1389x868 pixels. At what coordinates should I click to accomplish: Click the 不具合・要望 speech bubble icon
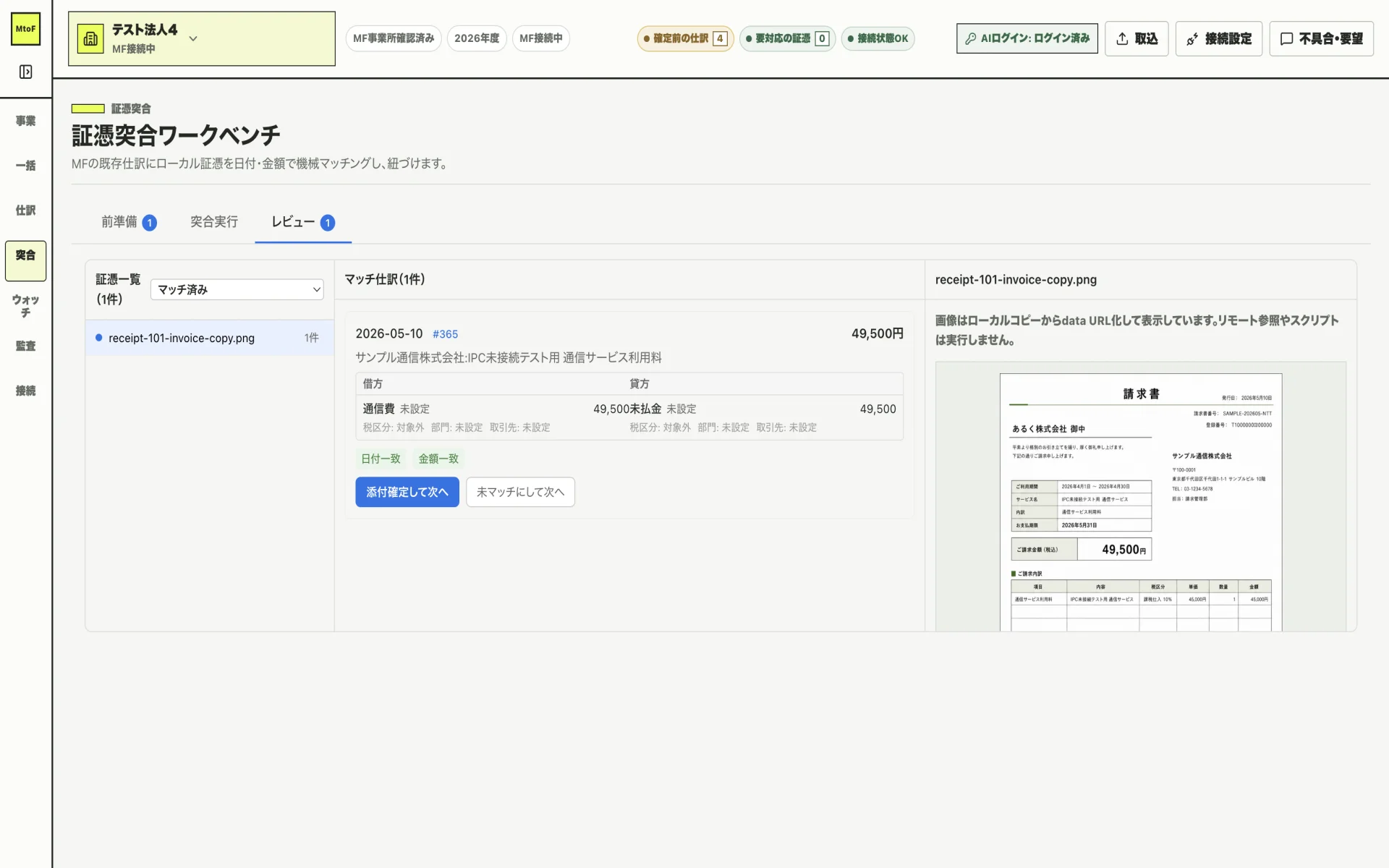pos(1286,38)
